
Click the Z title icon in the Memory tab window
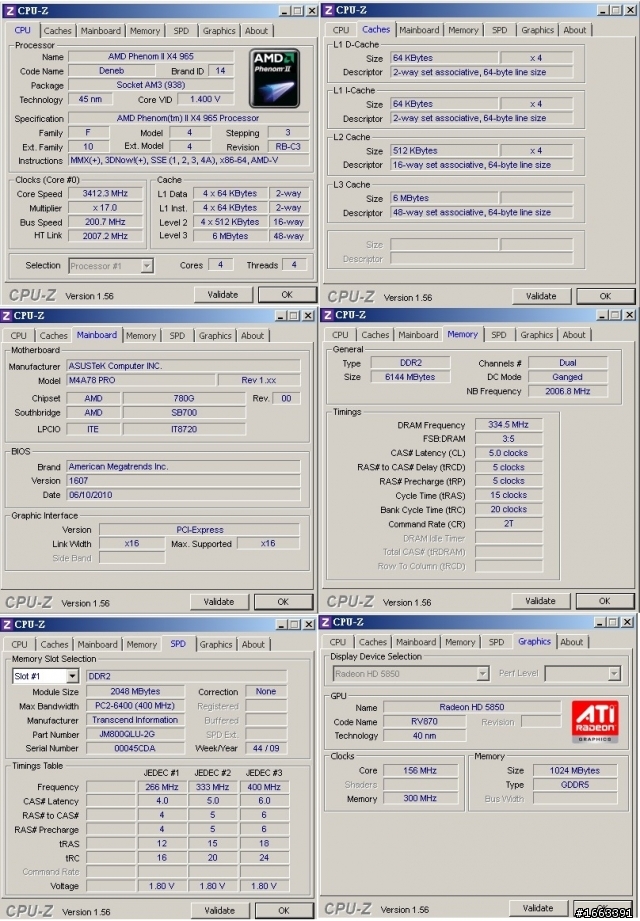pos(328,315)
